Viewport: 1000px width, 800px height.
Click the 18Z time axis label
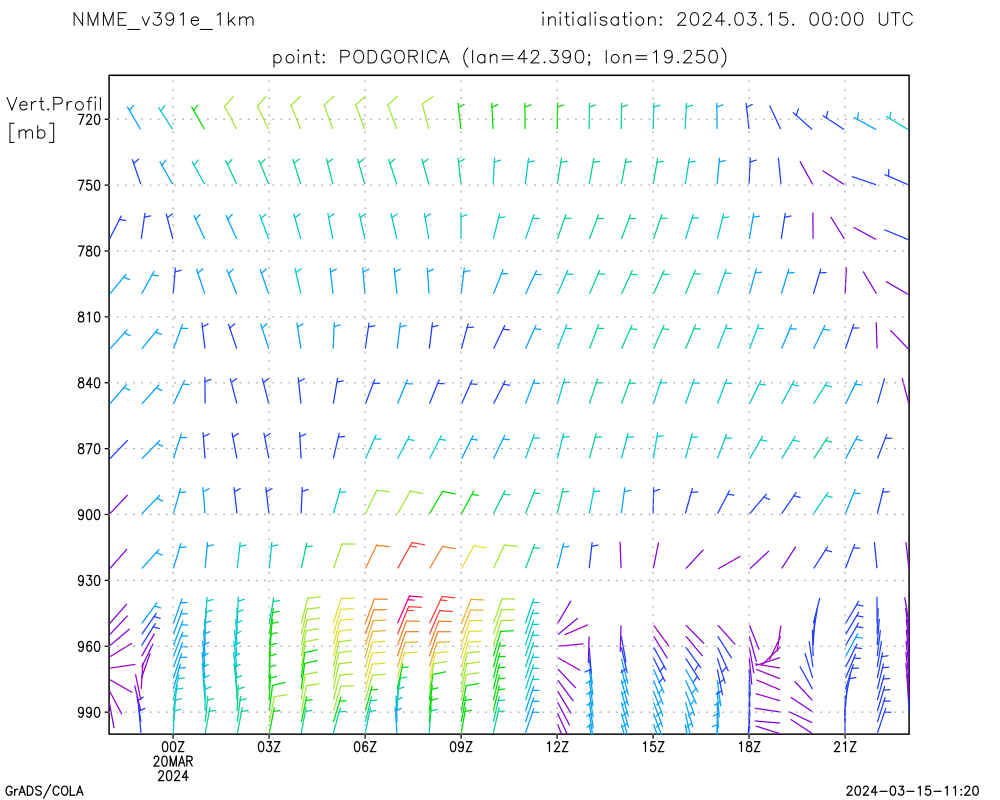pyautogui.click(x=749, y=747)
